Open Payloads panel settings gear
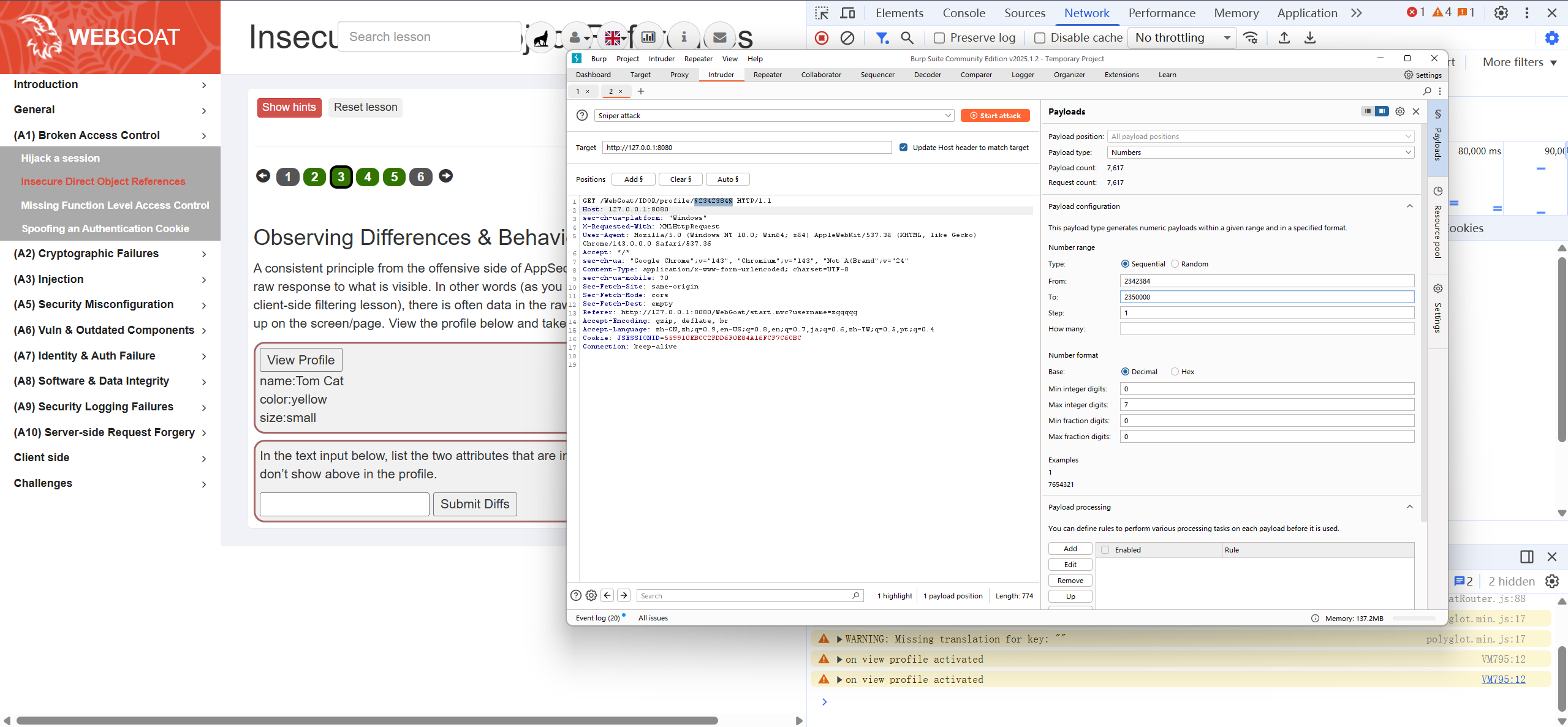 coord(1400,111)
